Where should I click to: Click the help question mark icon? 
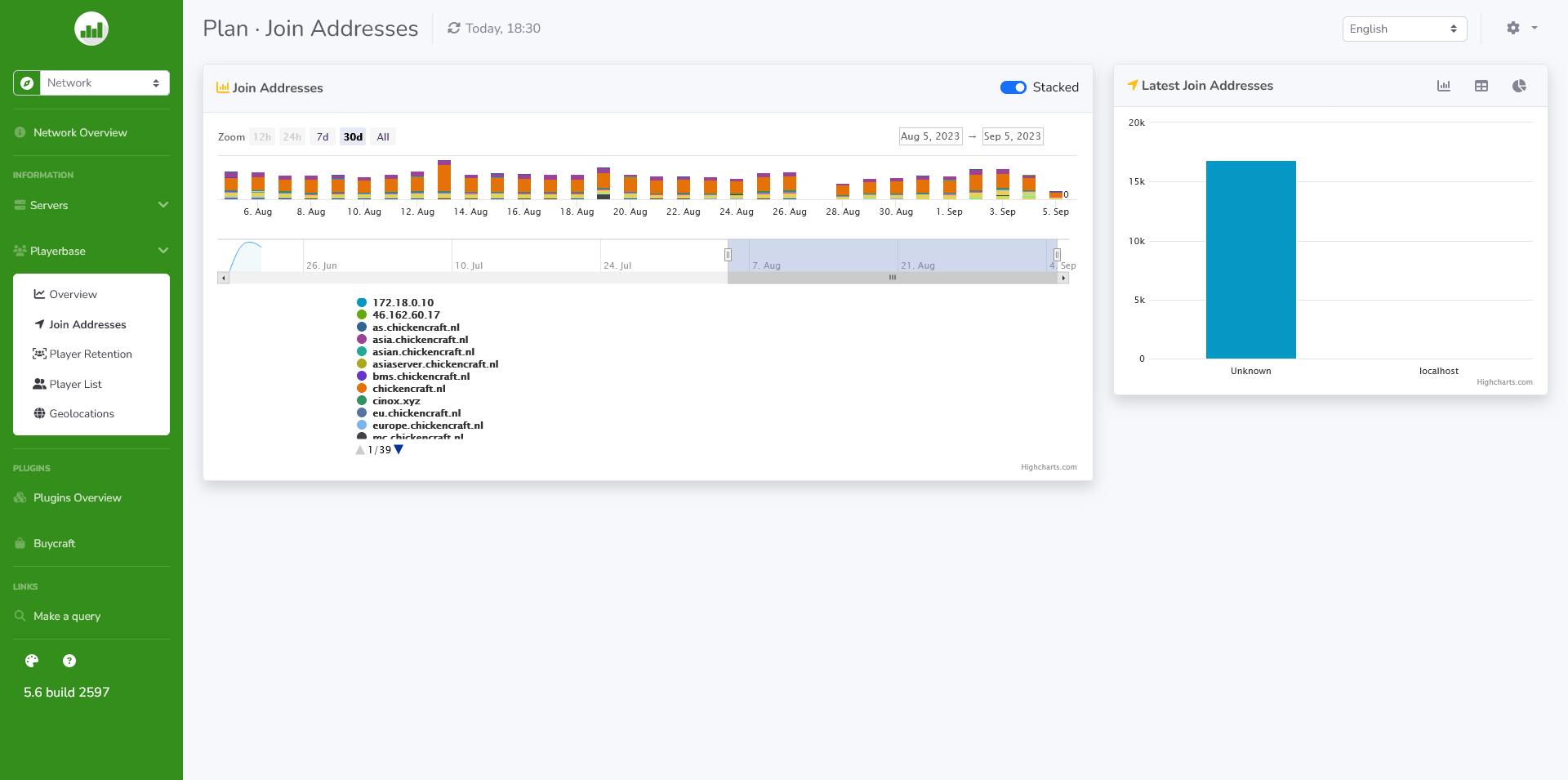point(69,661)
